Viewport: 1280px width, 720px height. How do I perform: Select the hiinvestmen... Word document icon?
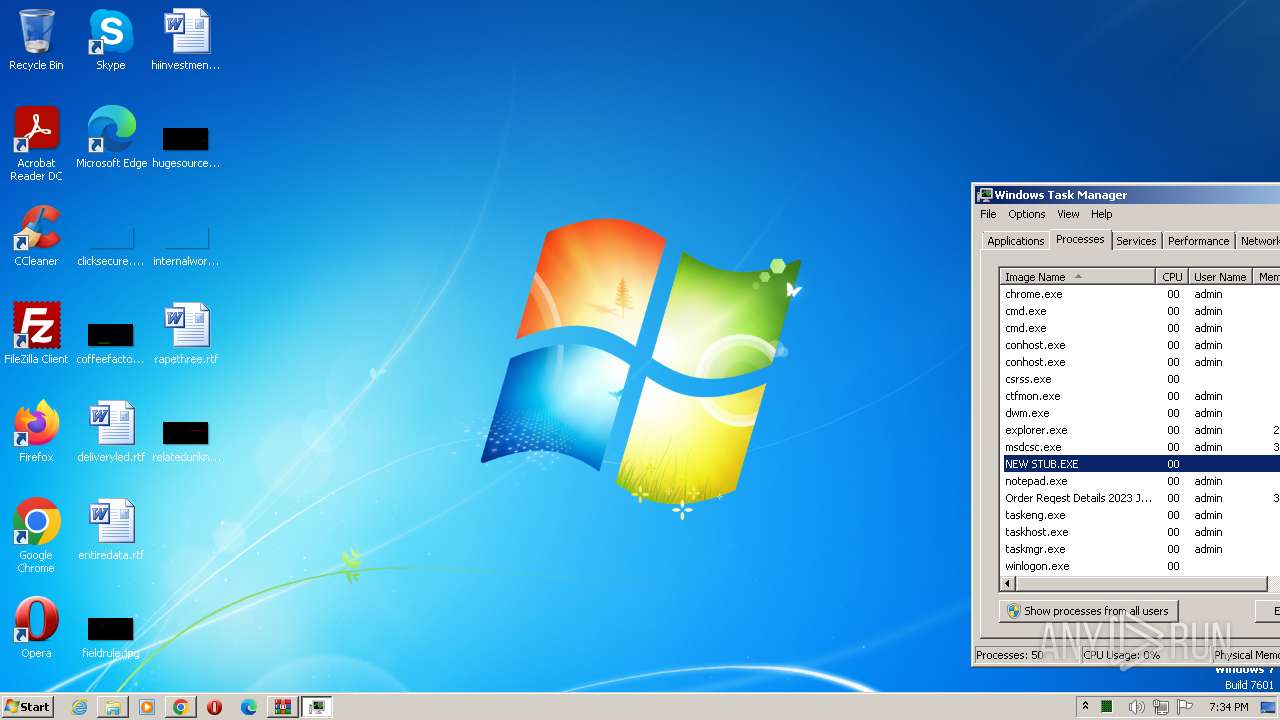tap(186, 40)
